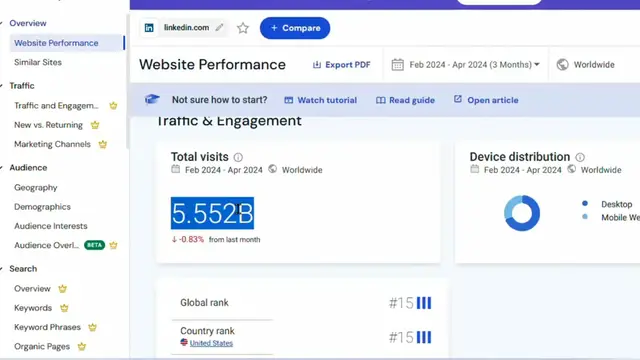Click the -0.83% change value
Viewport: 640px width, 360px height.
point(188,240)
